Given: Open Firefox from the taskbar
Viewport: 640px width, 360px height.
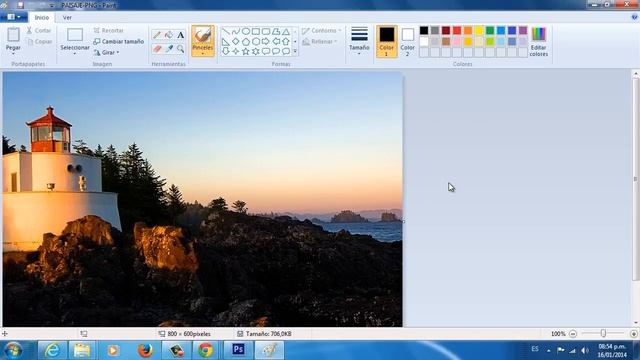Looking at the screenshot, I should (145, 350).
